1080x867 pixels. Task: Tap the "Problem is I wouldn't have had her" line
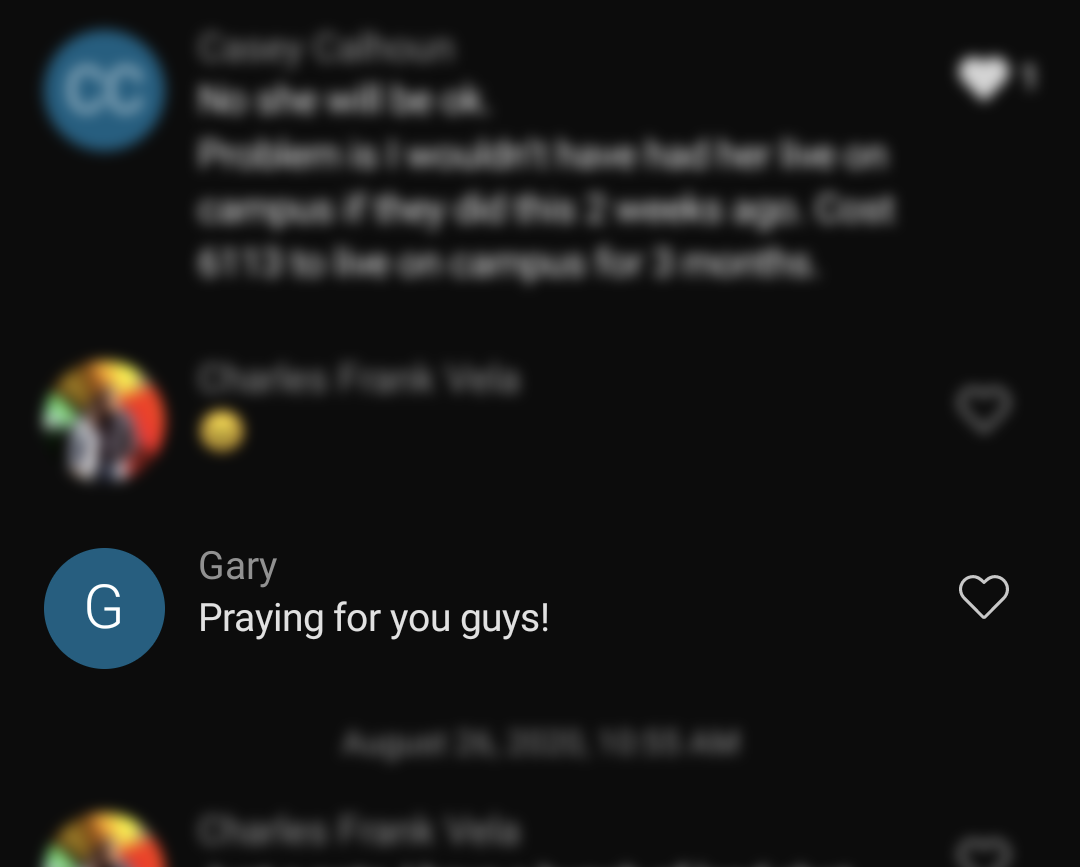click(543, 156)
